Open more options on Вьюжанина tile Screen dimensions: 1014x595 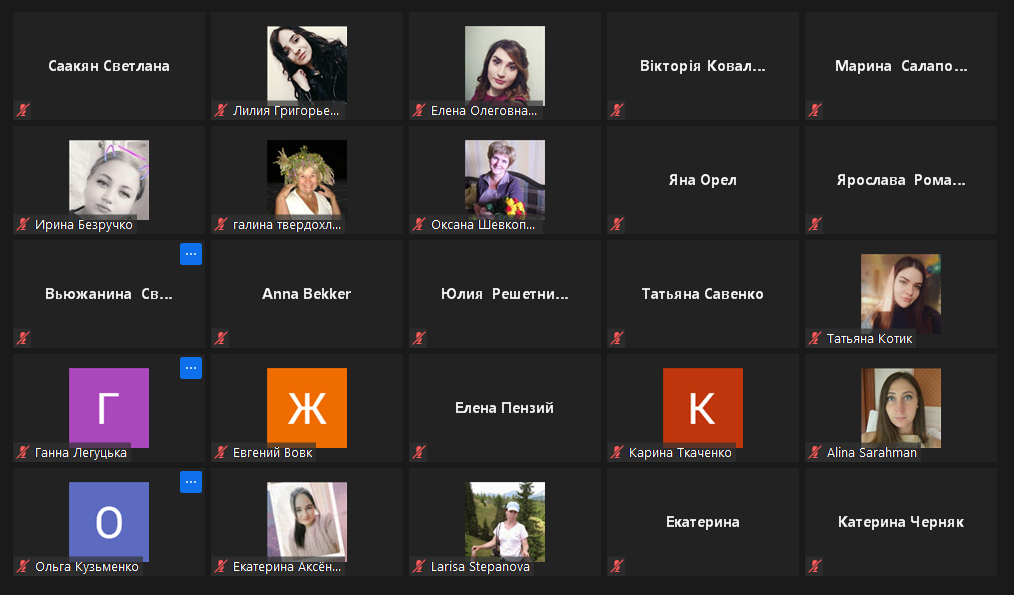[x=191, y=254]
